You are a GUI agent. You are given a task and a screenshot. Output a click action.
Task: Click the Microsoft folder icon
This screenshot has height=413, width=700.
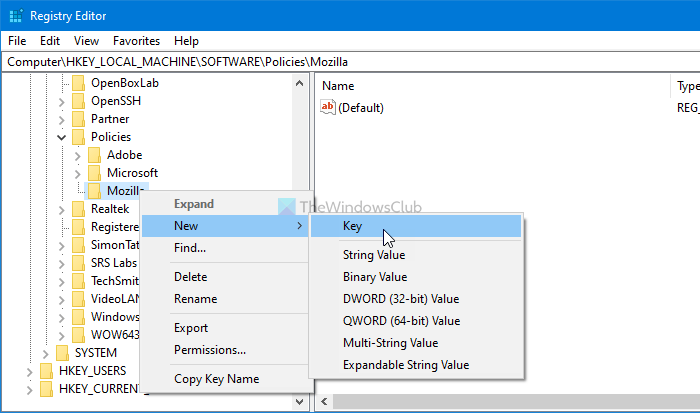point(94,173)
